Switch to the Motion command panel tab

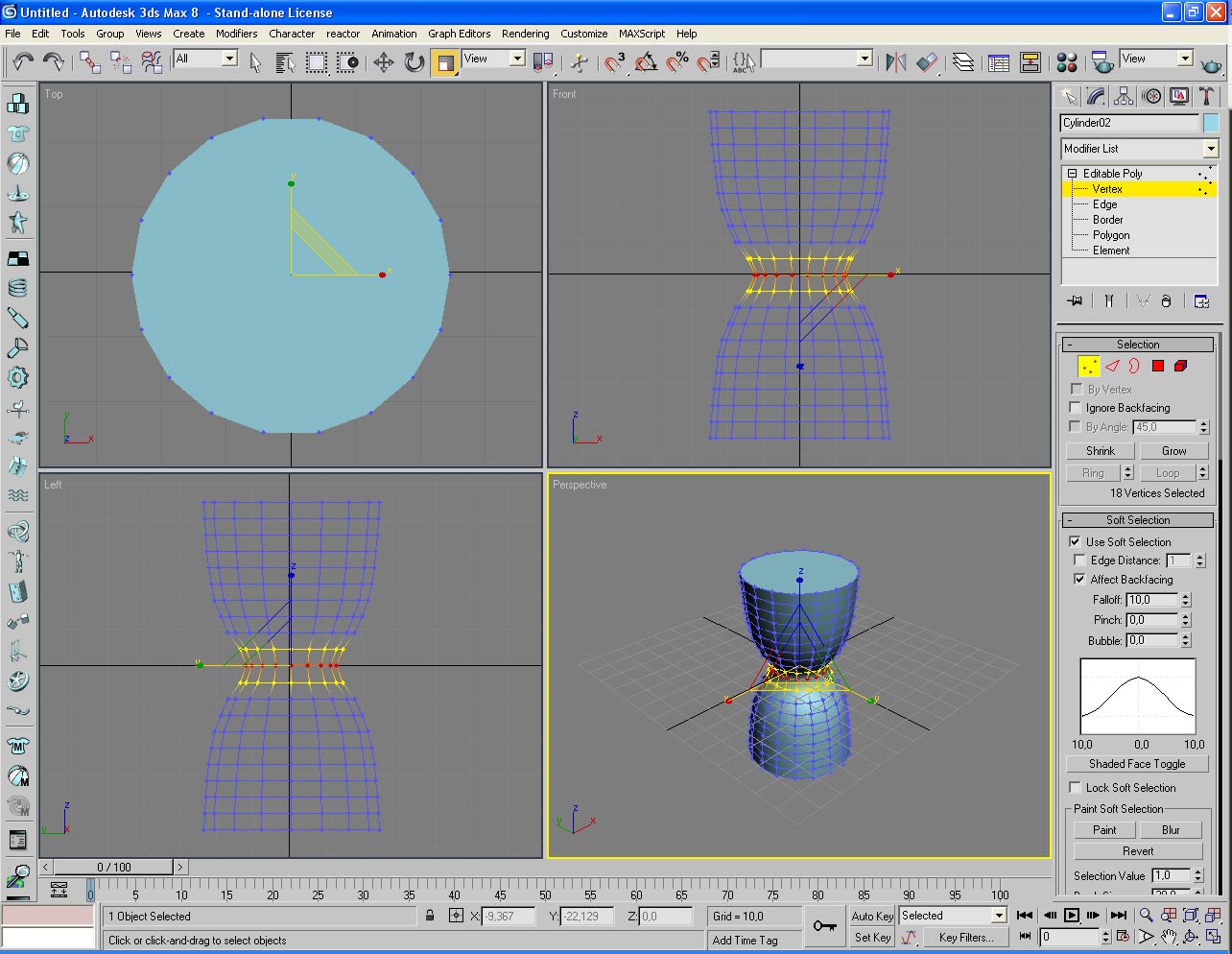click(1151, 96)
